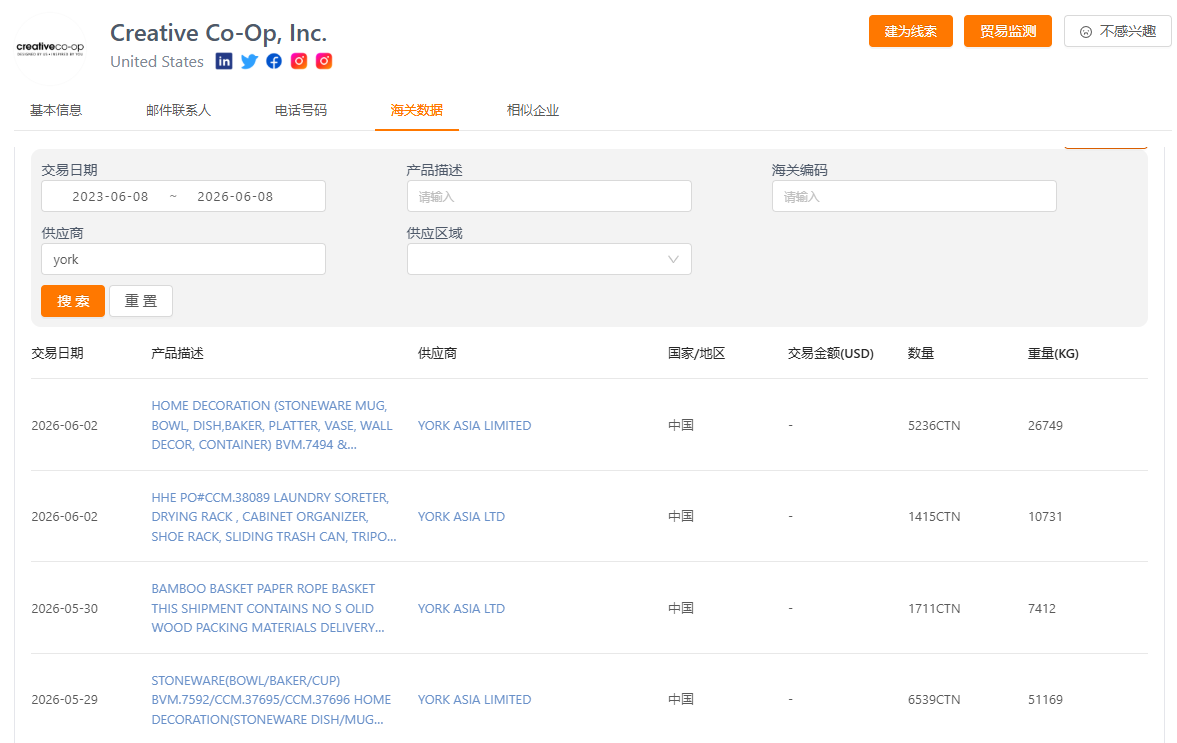1177x743 pixels.
Task: Switch to the 基本信息 tab
Action: 56,110
